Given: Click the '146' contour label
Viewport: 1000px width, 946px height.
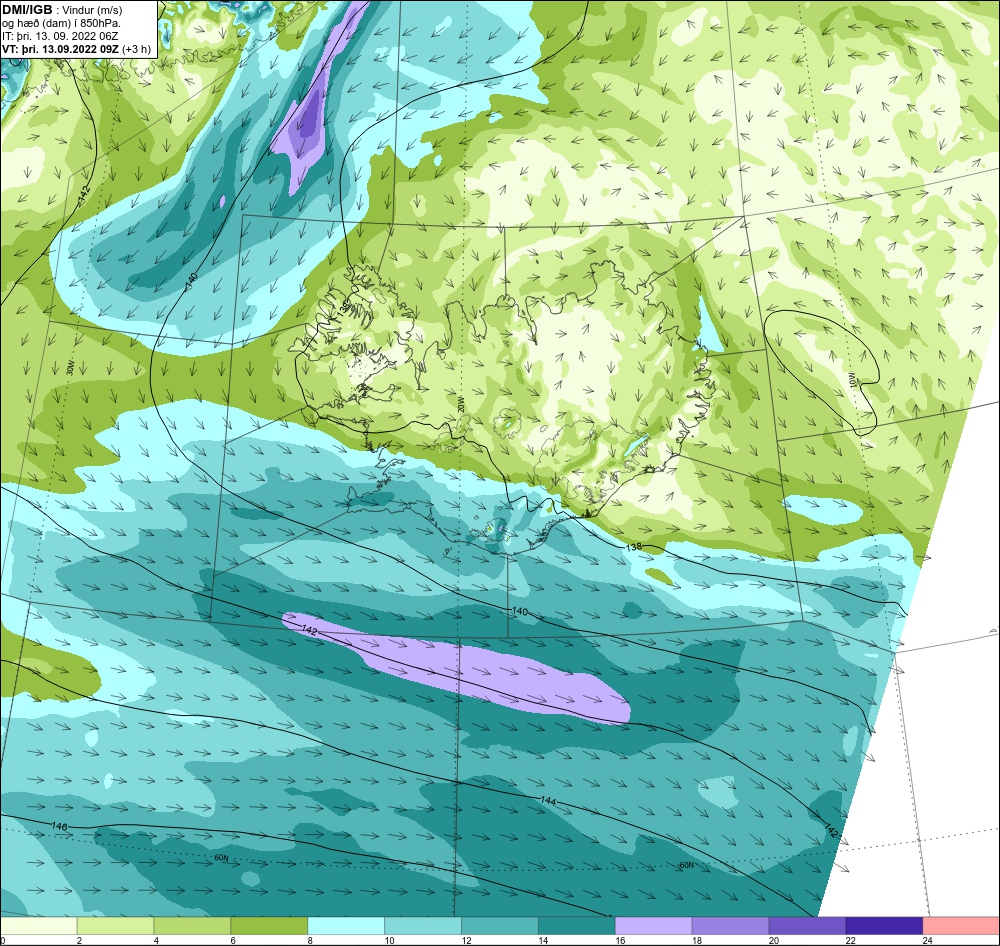Looking at the screenshot, I should [x=59, y=826].
